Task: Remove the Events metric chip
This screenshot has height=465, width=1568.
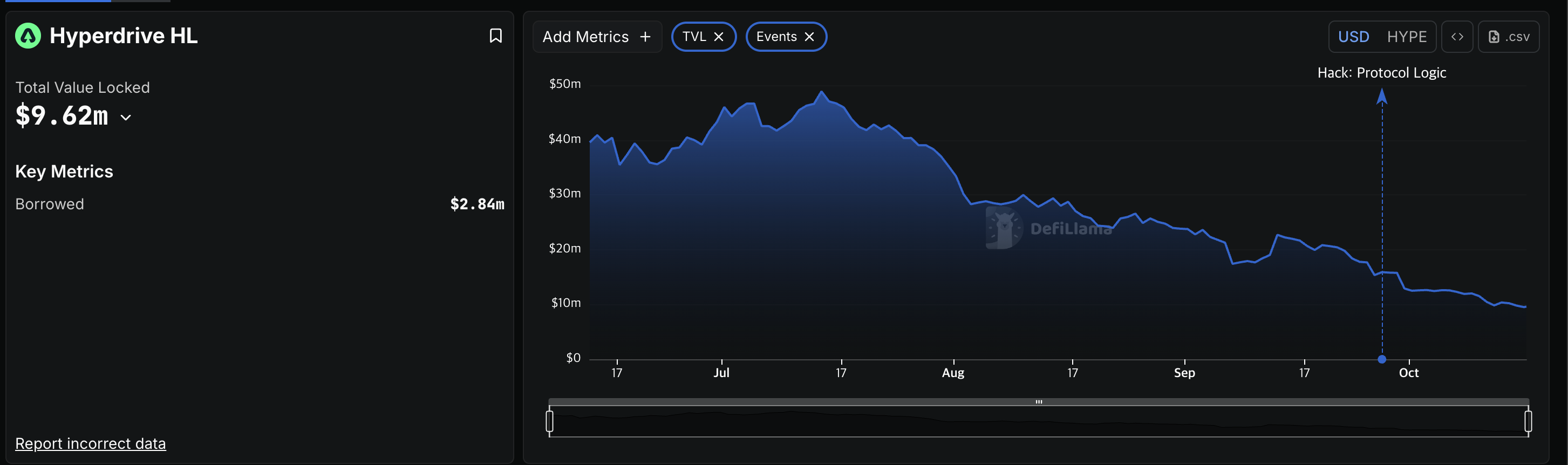Action: click(809, 37)
